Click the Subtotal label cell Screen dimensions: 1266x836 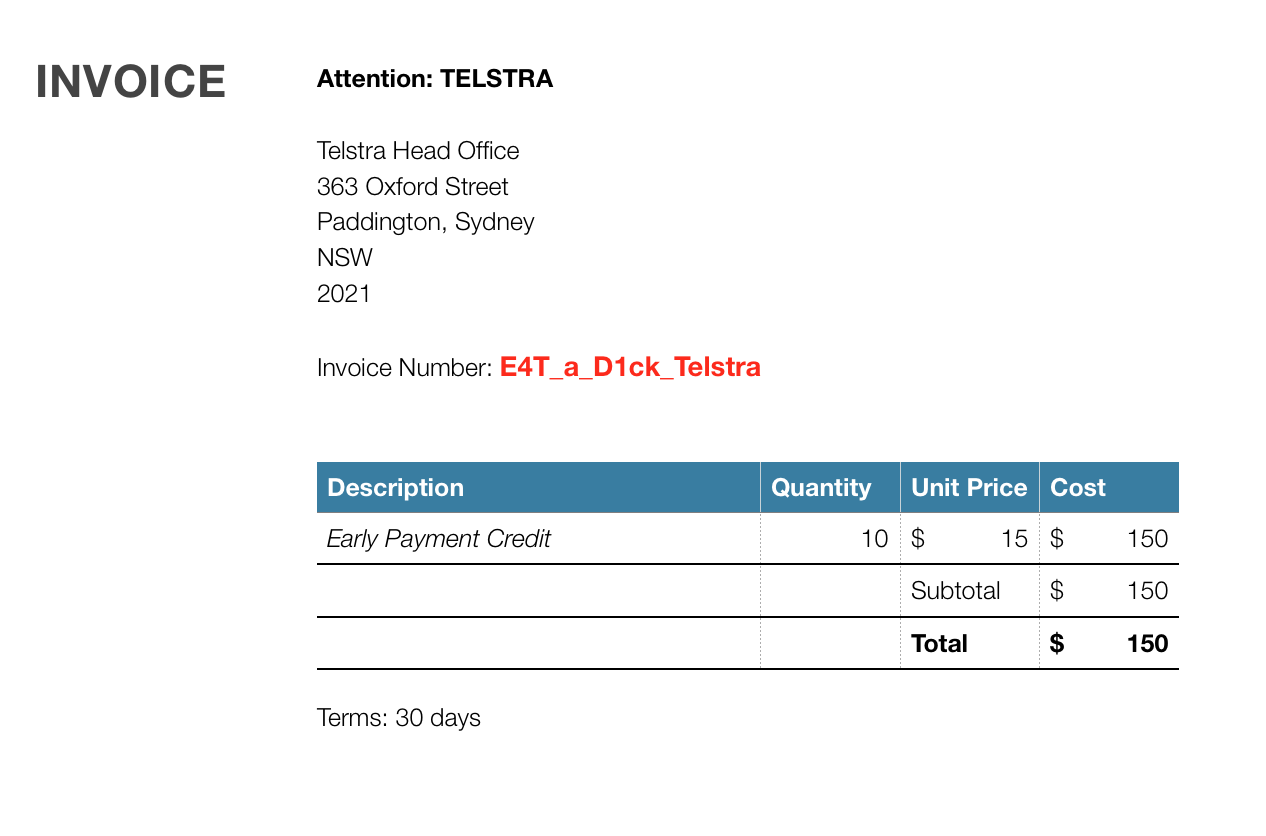tap(970, 591)
